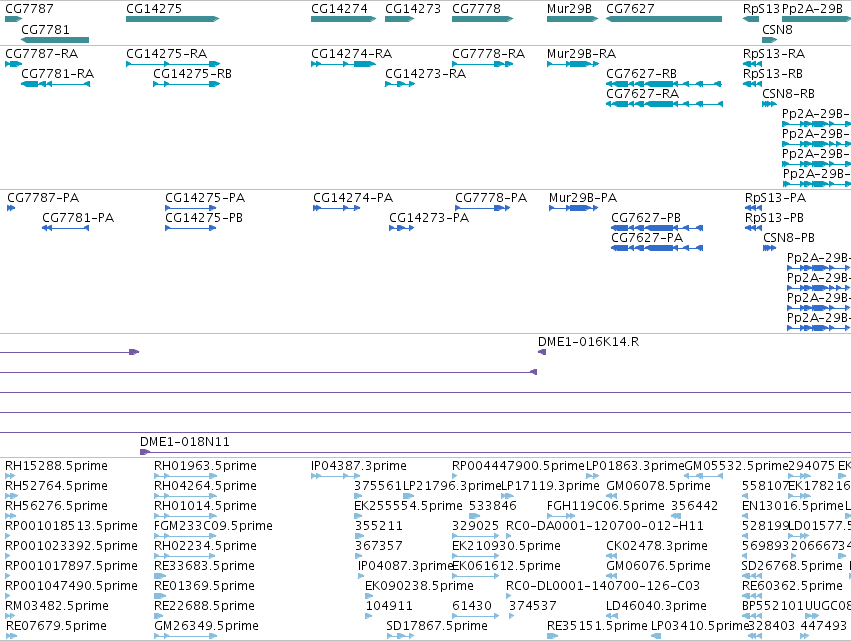Click the CG7778-PA protein
This screenshot has height=641, width=851.
[482, 208]
